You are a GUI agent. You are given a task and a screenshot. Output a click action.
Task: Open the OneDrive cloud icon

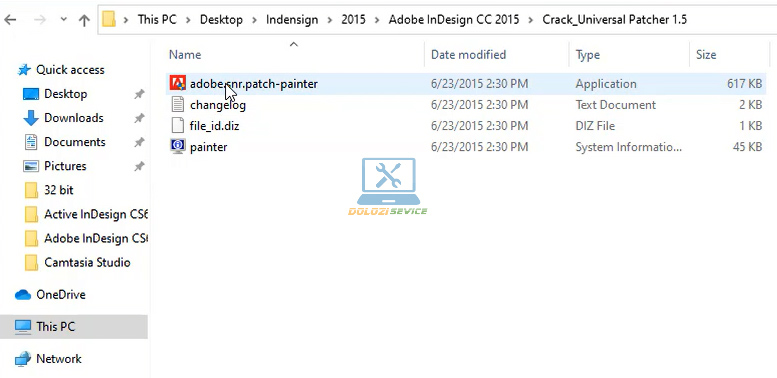pyautogui.click(x=23, y=295)
